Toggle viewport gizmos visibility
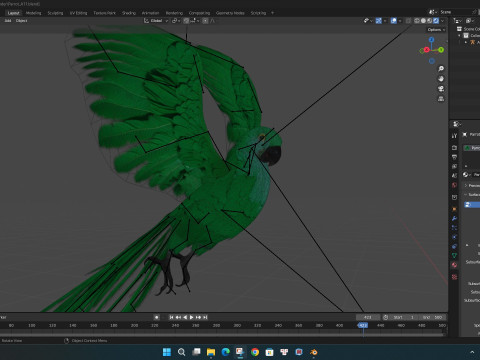Screen dimensions: 480x360 pyautogui.click(x=379, y=21)
